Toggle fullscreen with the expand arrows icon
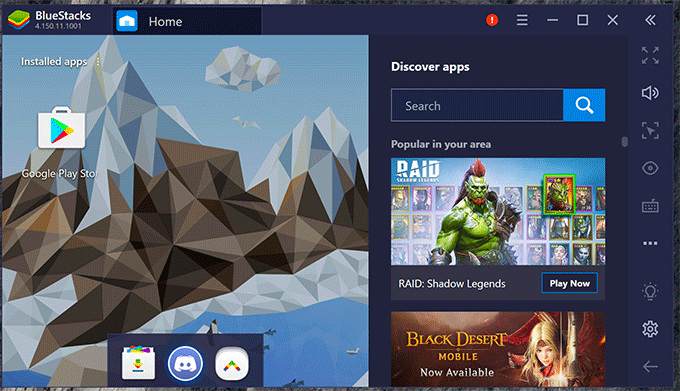Image resolution: width=680 pixels, height=391 pixels. coord(650,55)
